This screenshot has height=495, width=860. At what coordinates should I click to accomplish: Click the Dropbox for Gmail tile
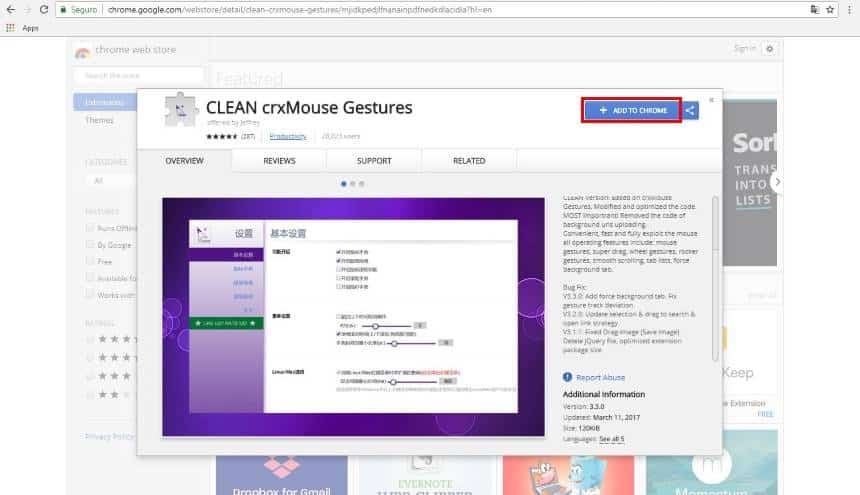281,475
